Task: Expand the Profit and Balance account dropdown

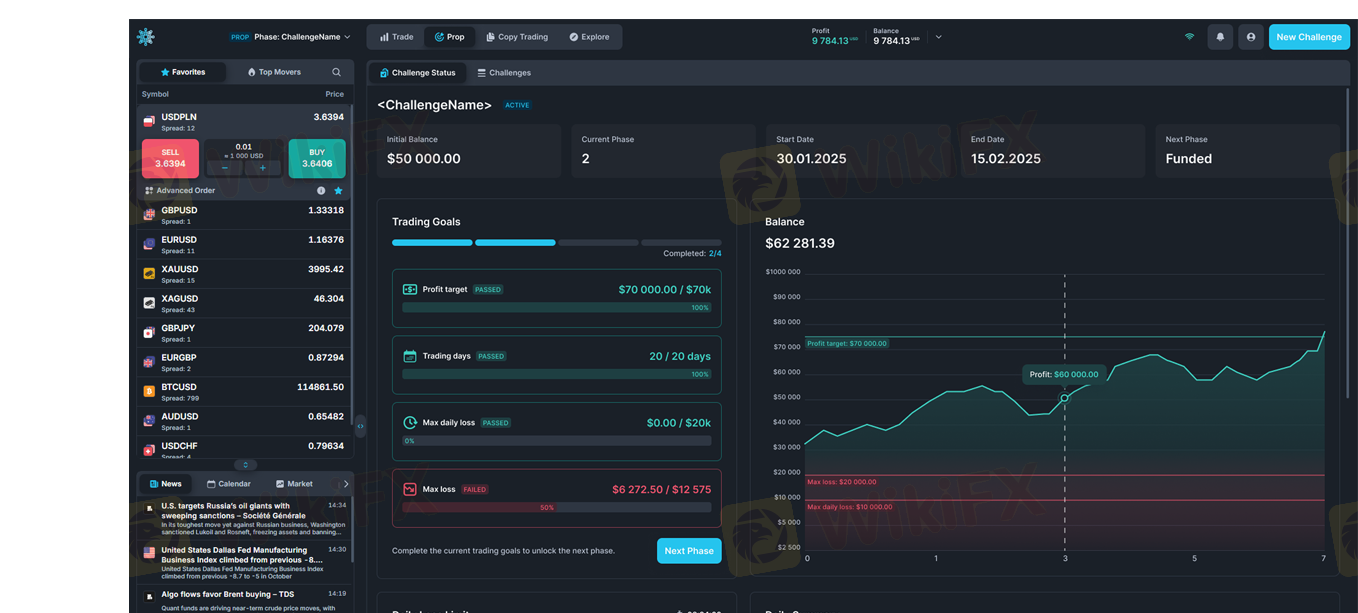Action: click(x=938, y=37)
